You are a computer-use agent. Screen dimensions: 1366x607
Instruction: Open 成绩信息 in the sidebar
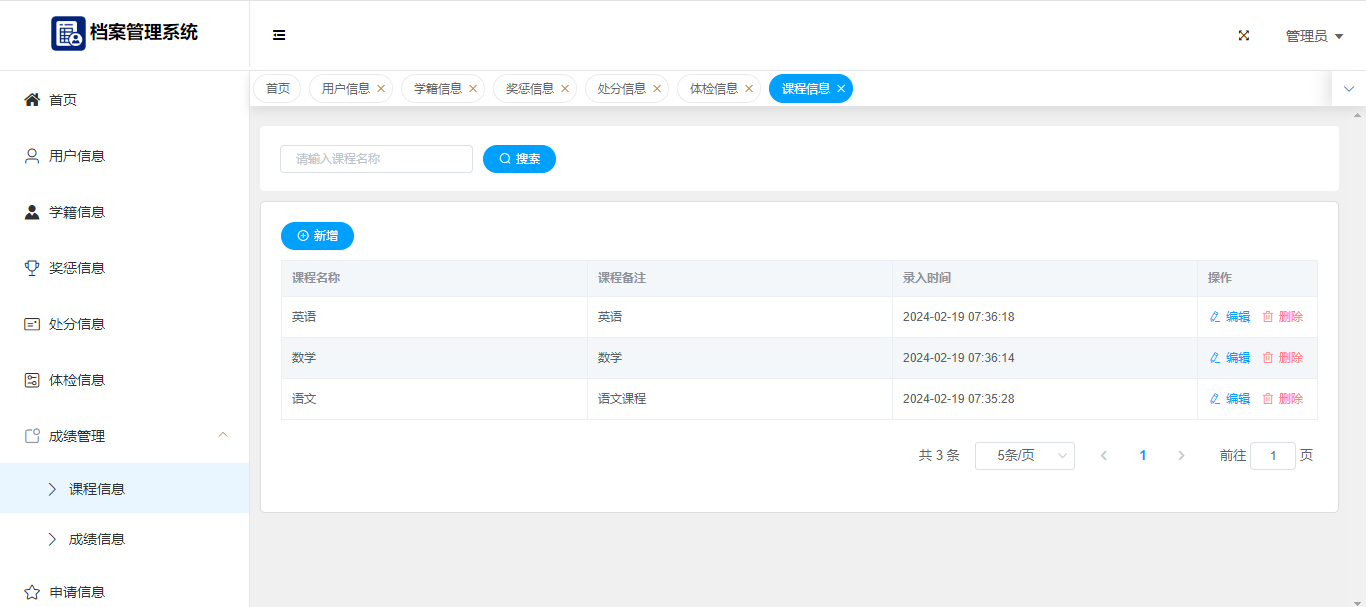[x=97, y=539]
